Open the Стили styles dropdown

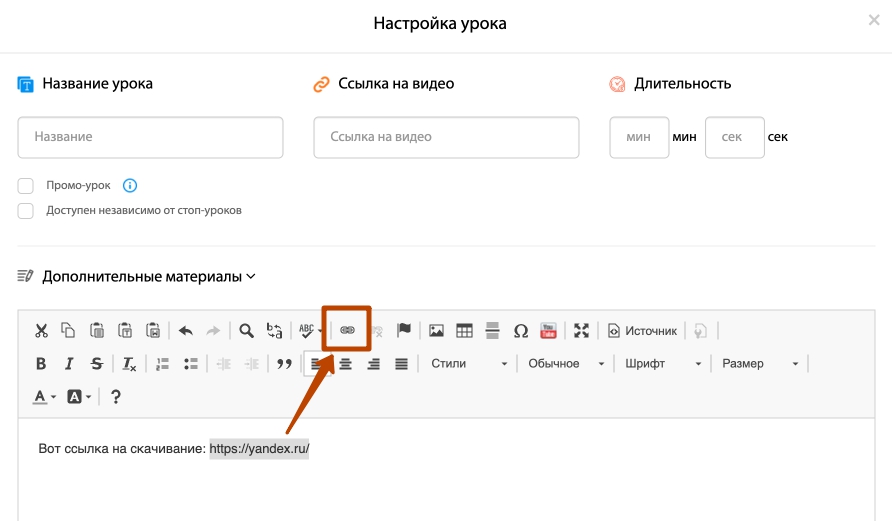[x=469, y=363]
